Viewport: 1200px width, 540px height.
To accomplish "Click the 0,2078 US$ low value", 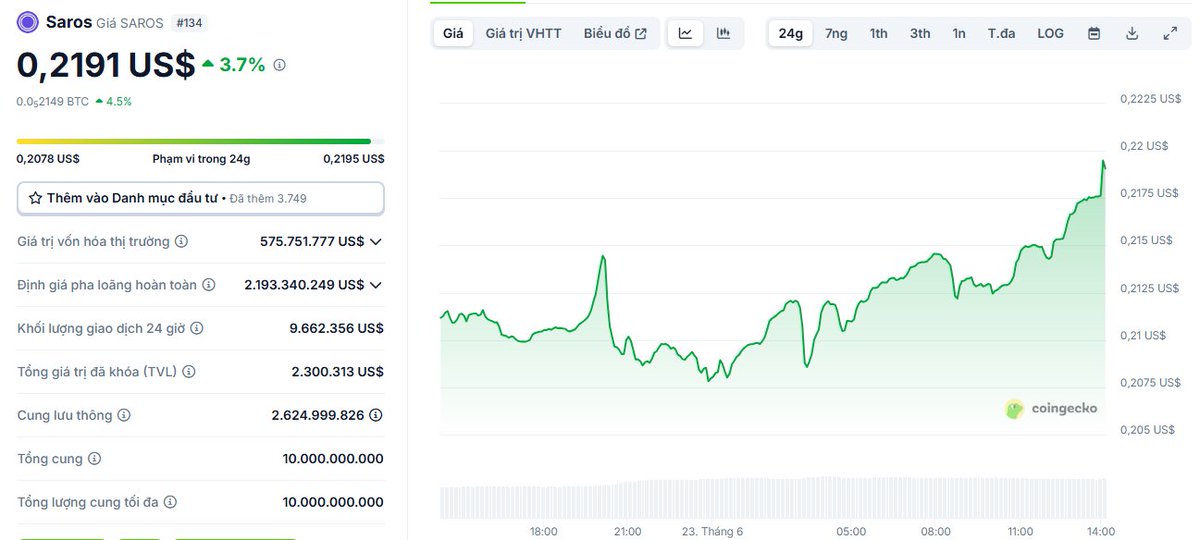I will click(x=48, y=159).
